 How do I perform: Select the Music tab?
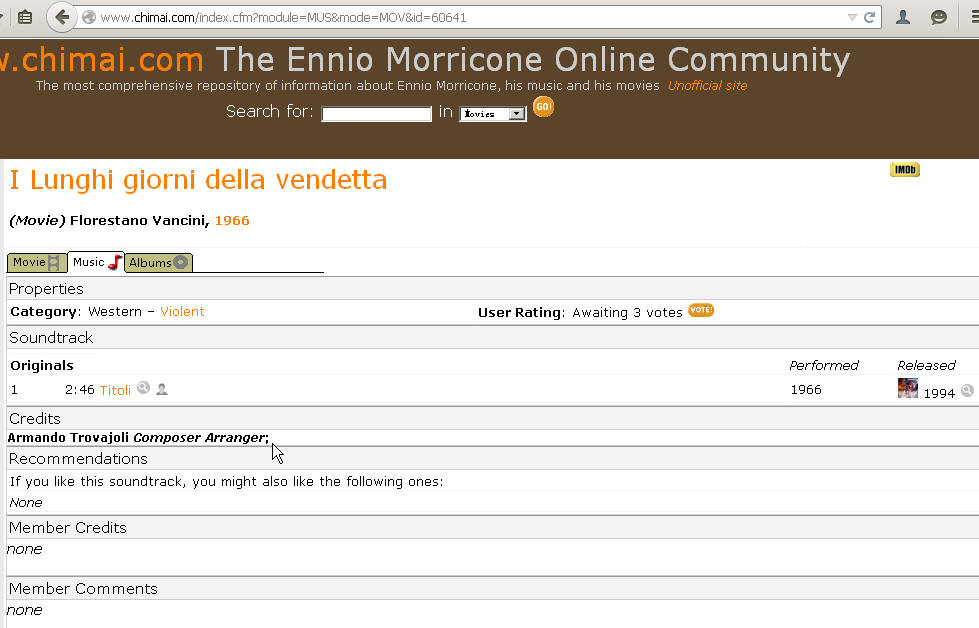(96, 262)
